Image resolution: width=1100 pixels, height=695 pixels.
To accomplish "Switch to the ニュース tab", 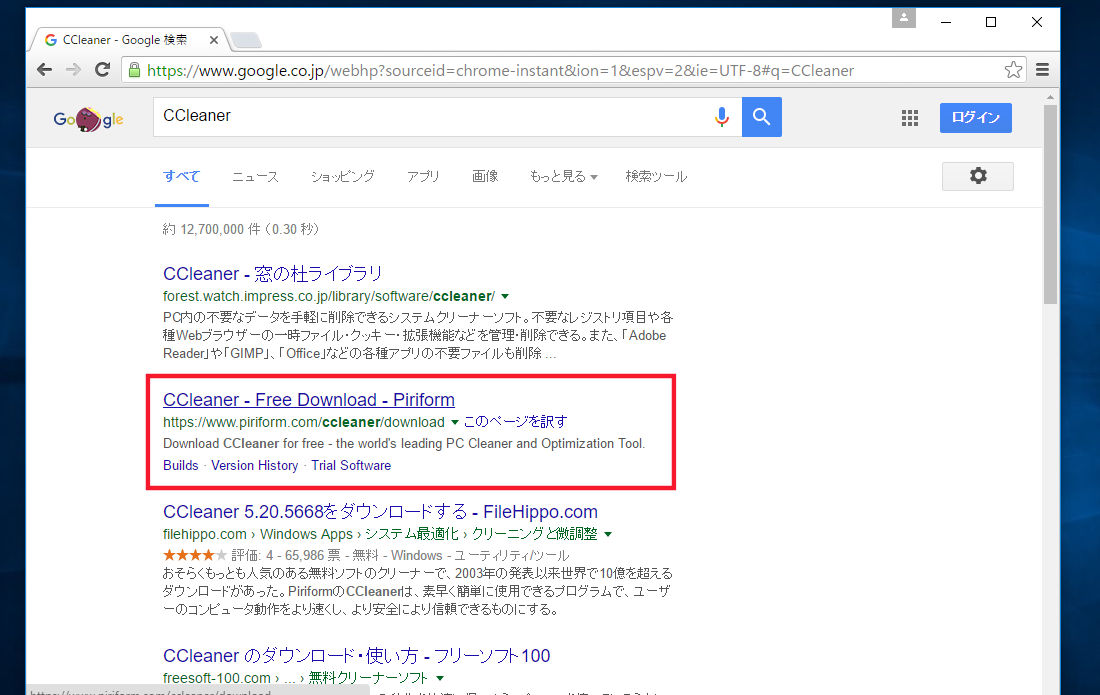I will 255,177.
